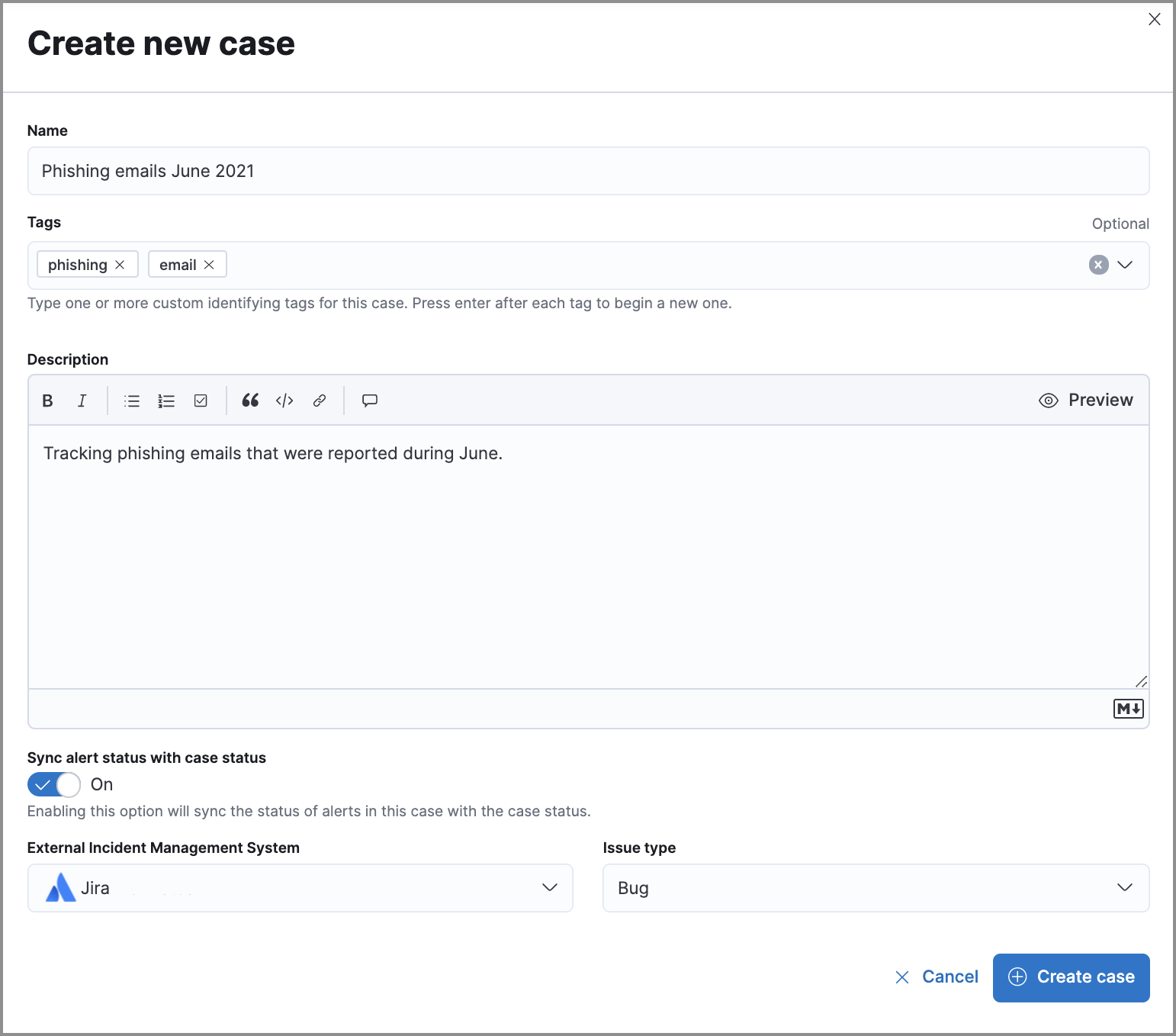Insert a task list checkbox item

pos(200,400)
